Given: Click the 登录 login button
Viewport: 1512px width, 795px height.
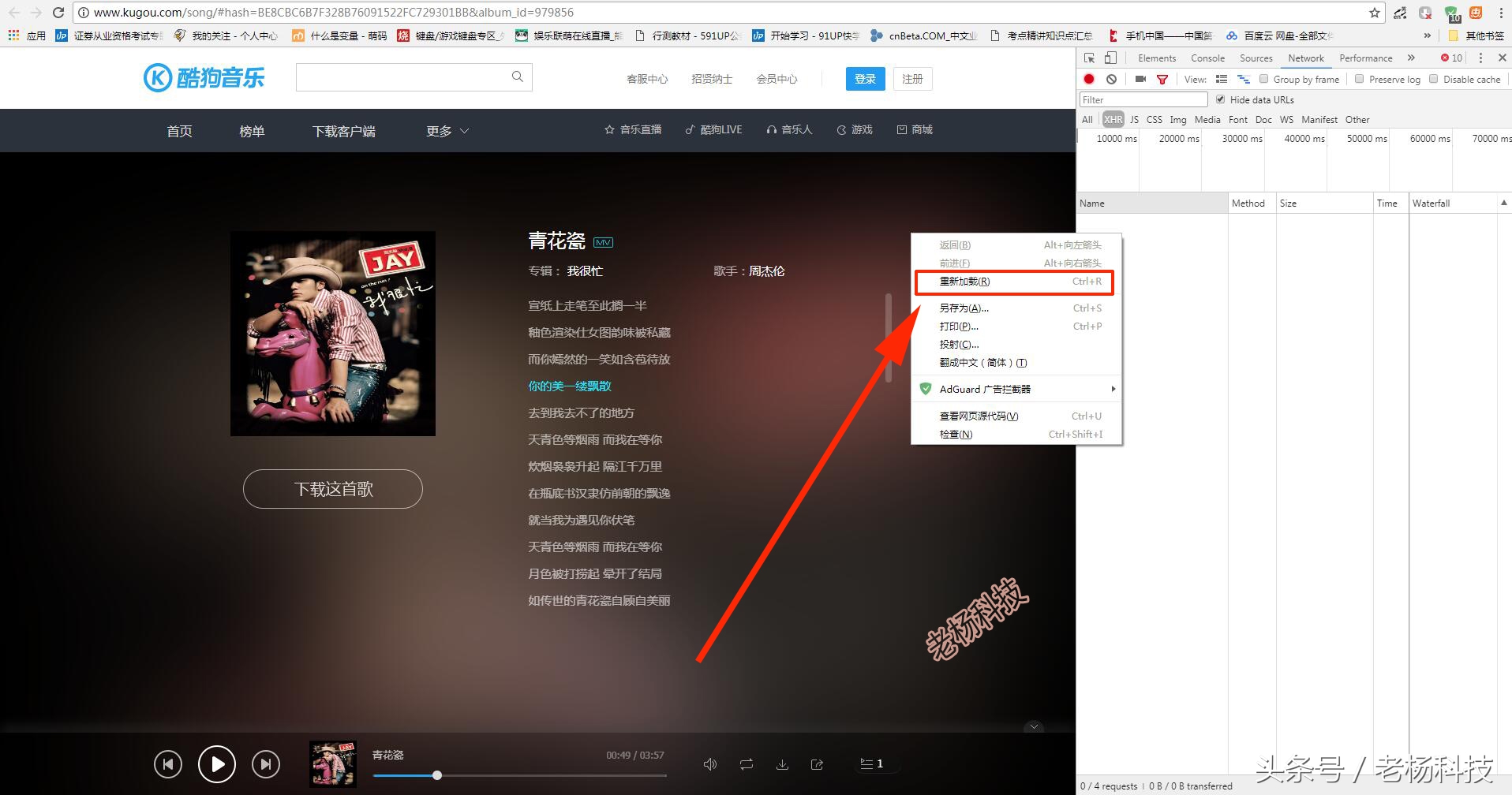Looking at the screenshot, I should (x=866, y=79).
